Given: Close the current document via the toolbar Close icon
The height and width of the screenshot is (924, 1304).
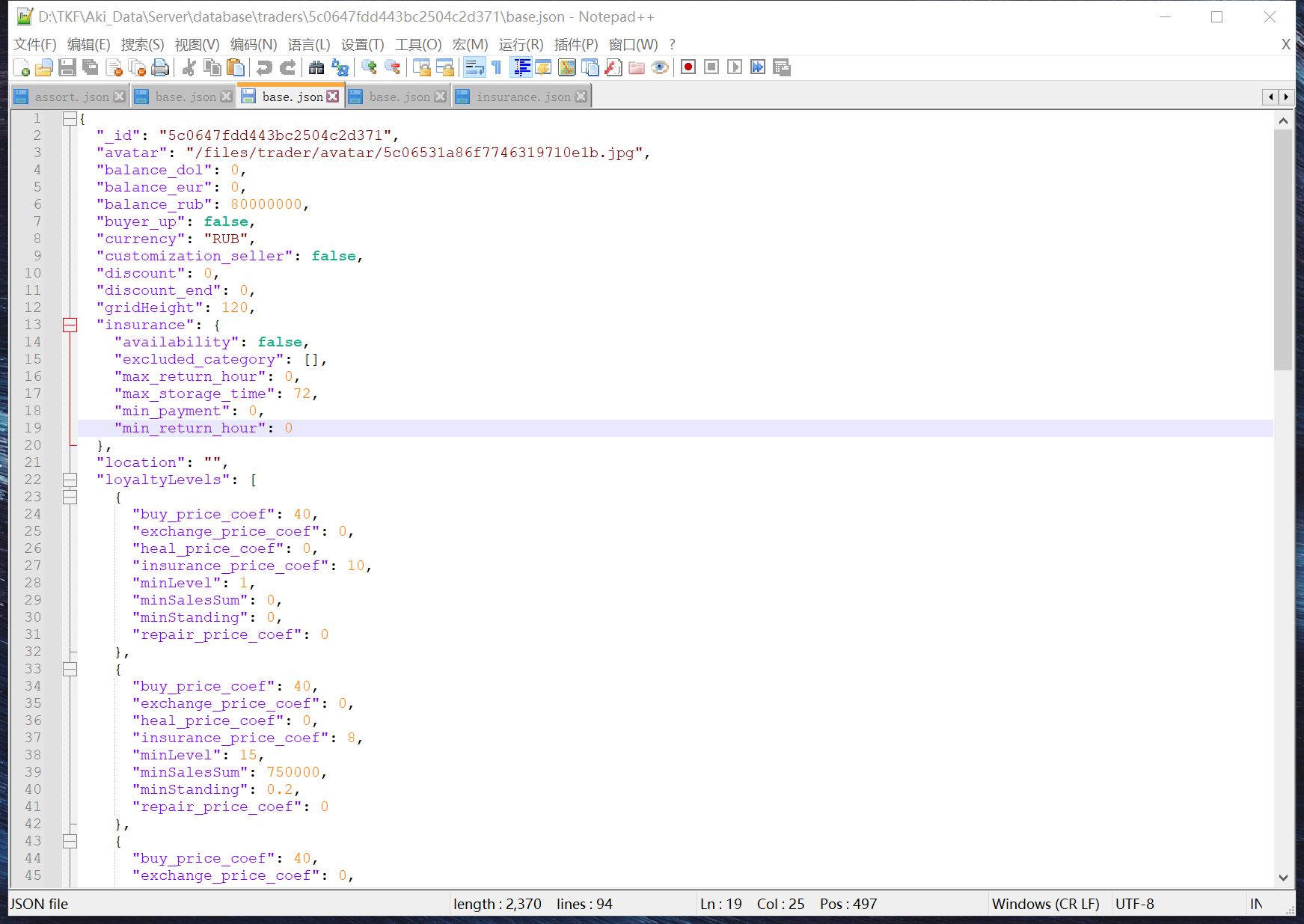Looking at the screenshot, I should (x=114, y=68).
